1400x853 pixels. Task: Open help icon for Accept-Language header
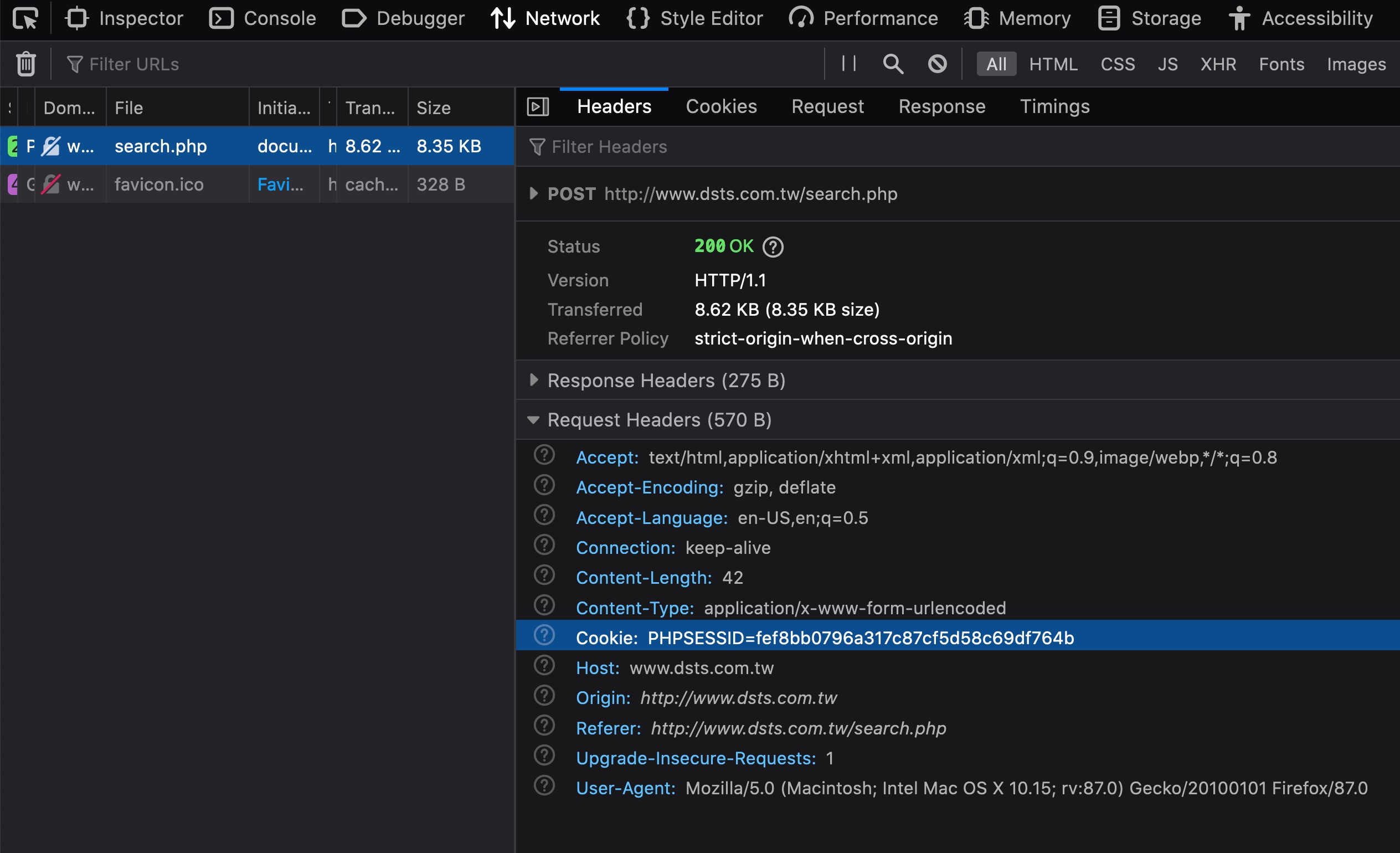point(544,516)
